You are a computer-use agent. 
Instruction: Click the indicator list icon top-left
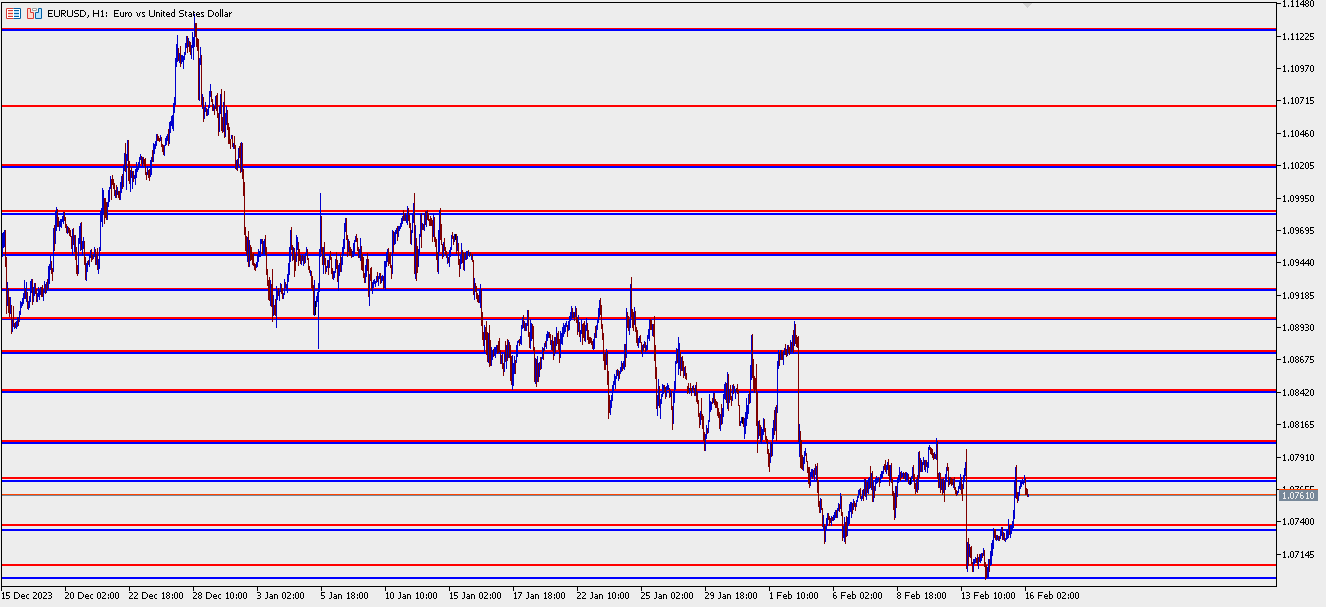pyautogui.click(x=14, y=13)
